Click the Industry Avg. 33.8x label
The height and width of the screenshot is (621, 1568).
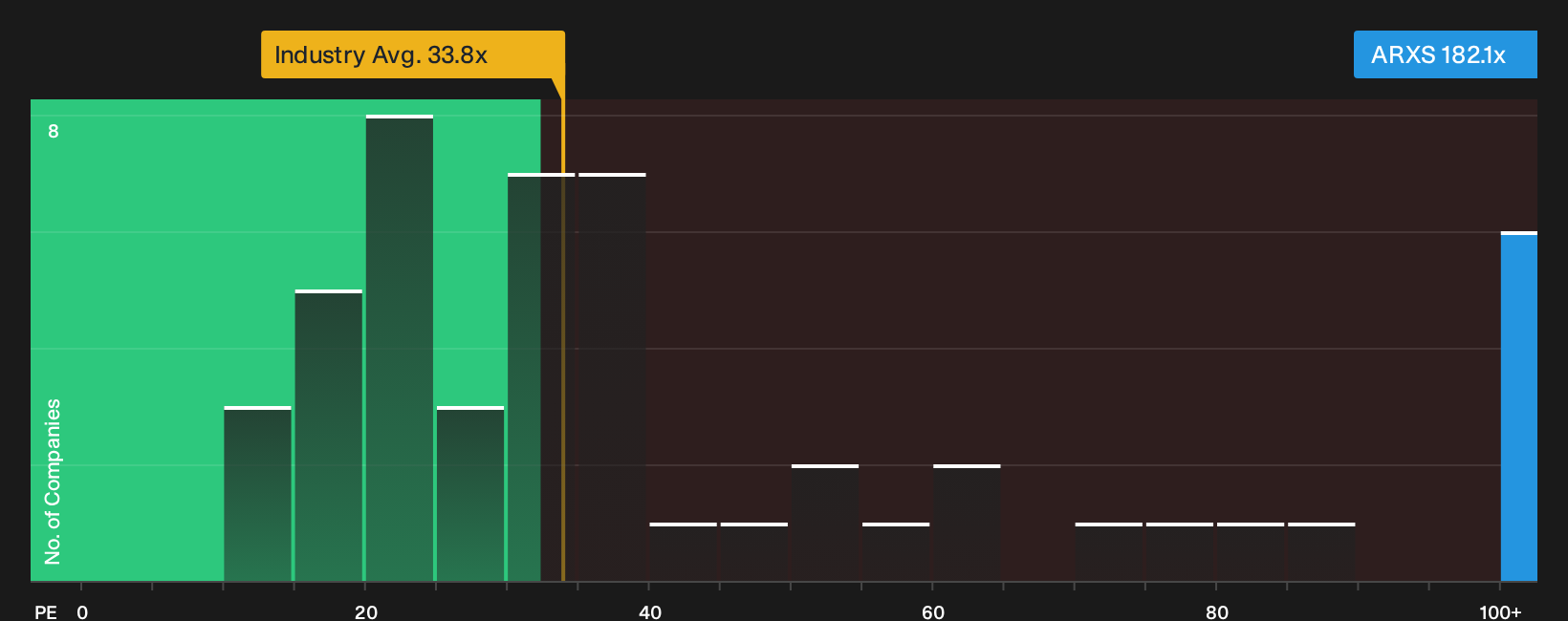point(413,54)
